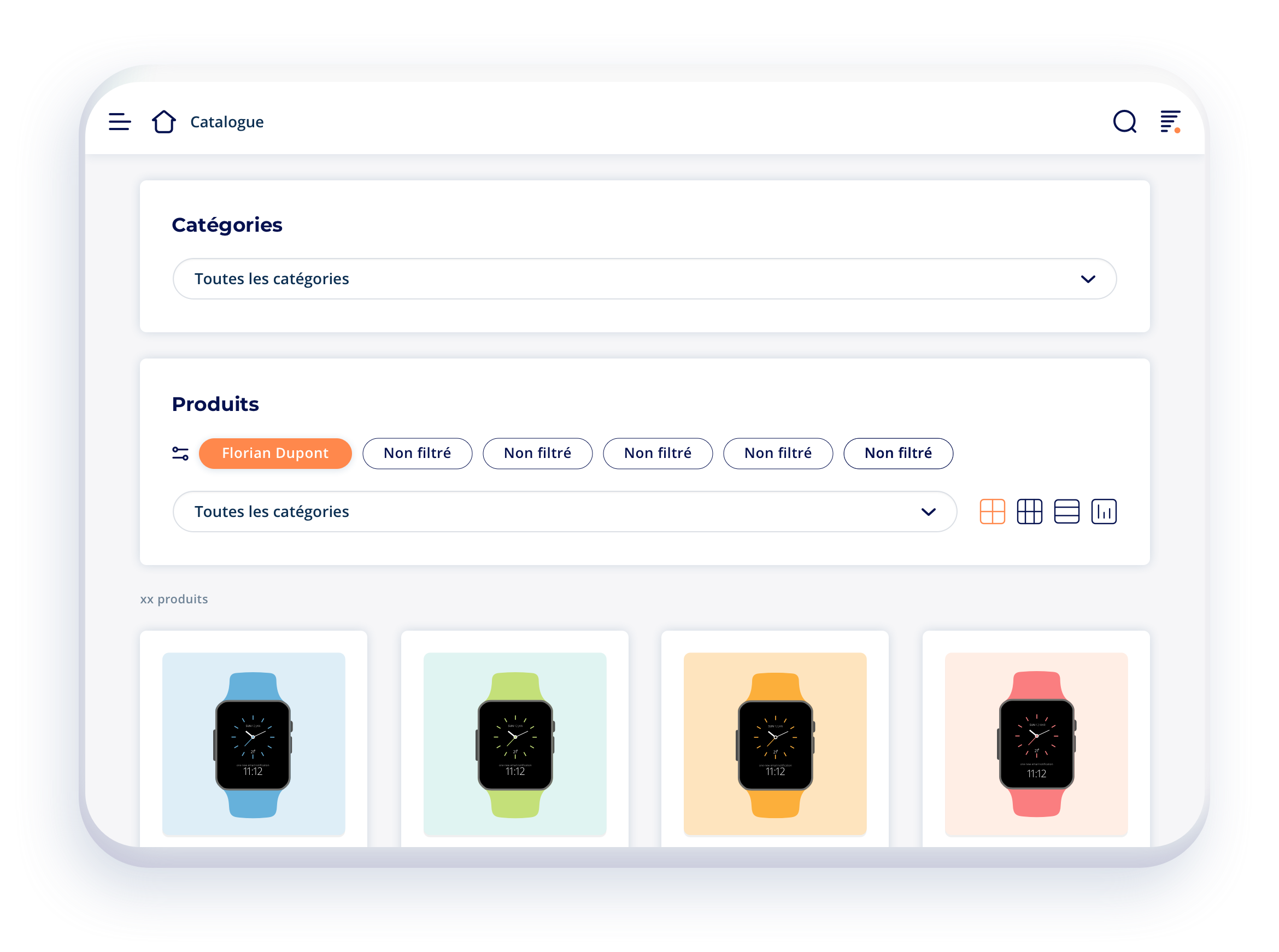The height and width of the screenshot is (952, 1279).
Task: Click the first Non filtré filter tag
Action: [416, 453]
